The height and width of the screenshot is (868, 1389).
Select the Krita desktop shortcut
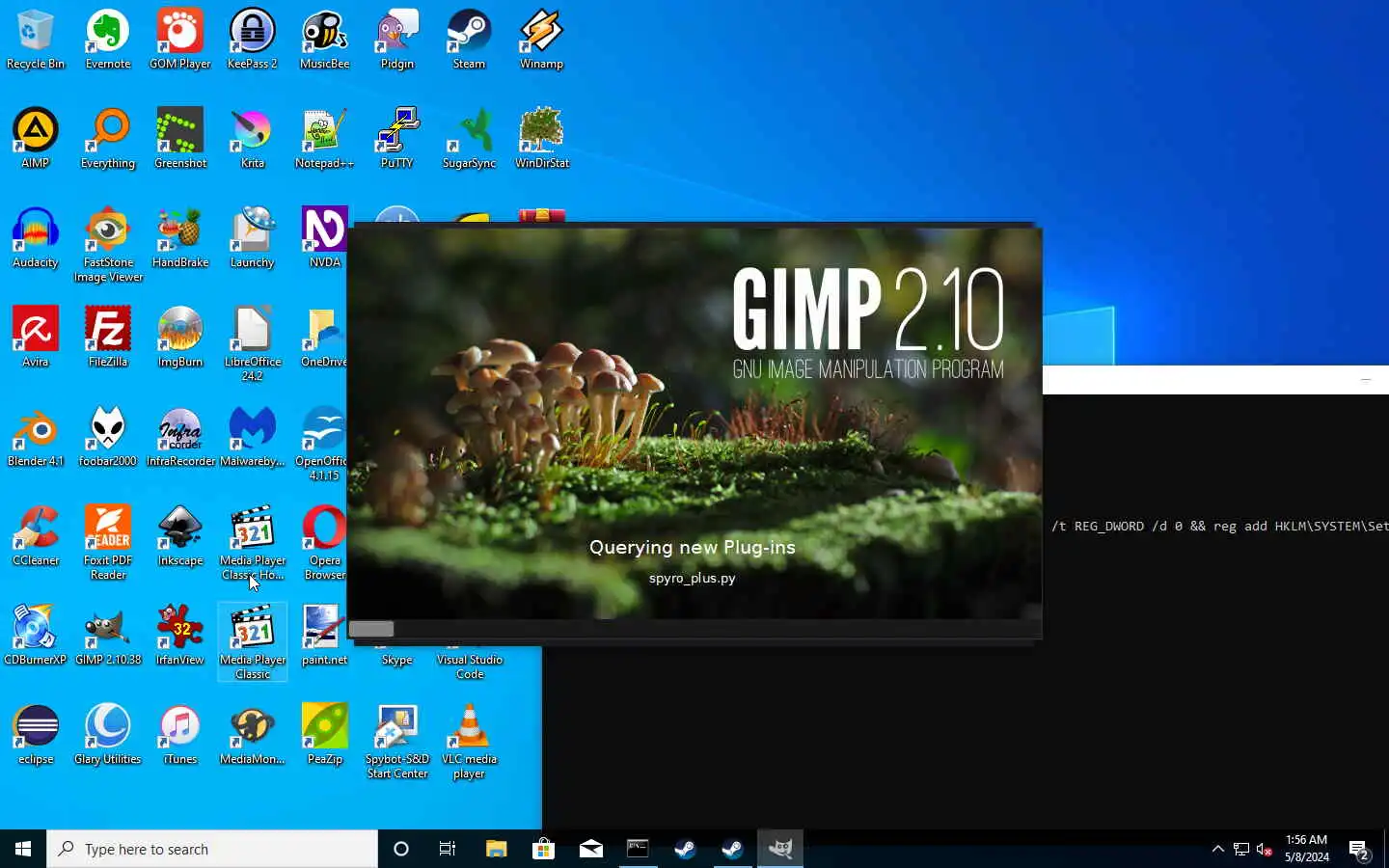click(x=253, y=139)
